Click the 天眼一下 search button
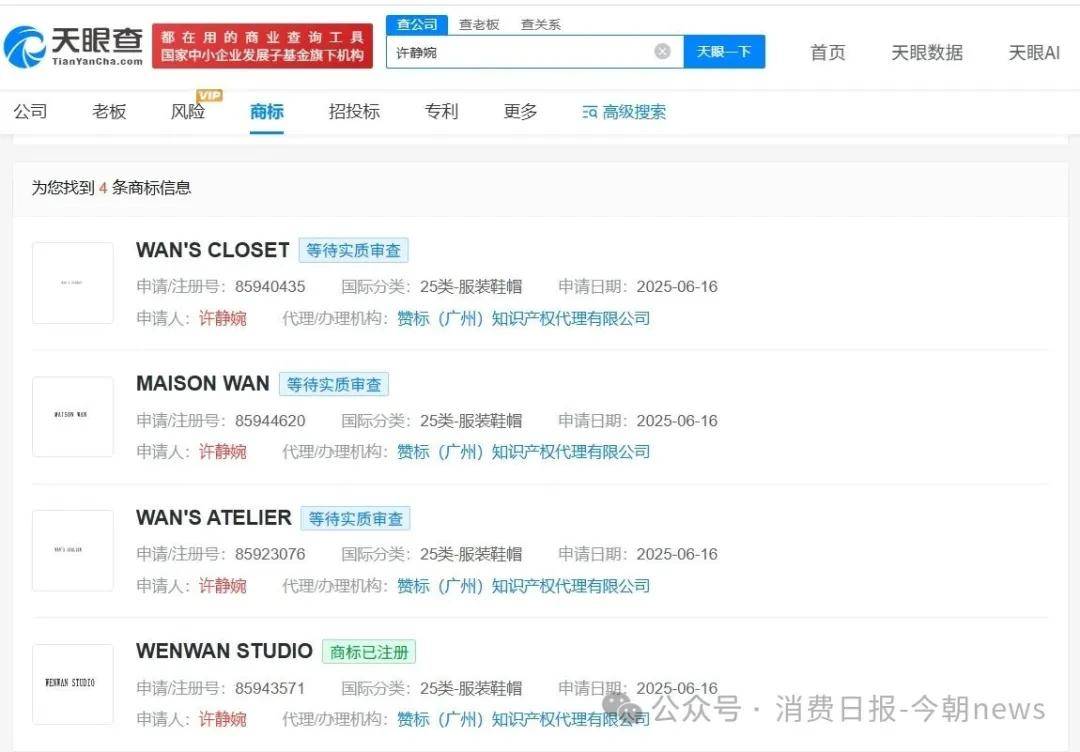The width and height of the screenshot is (1080, 752). click(724, 52)
